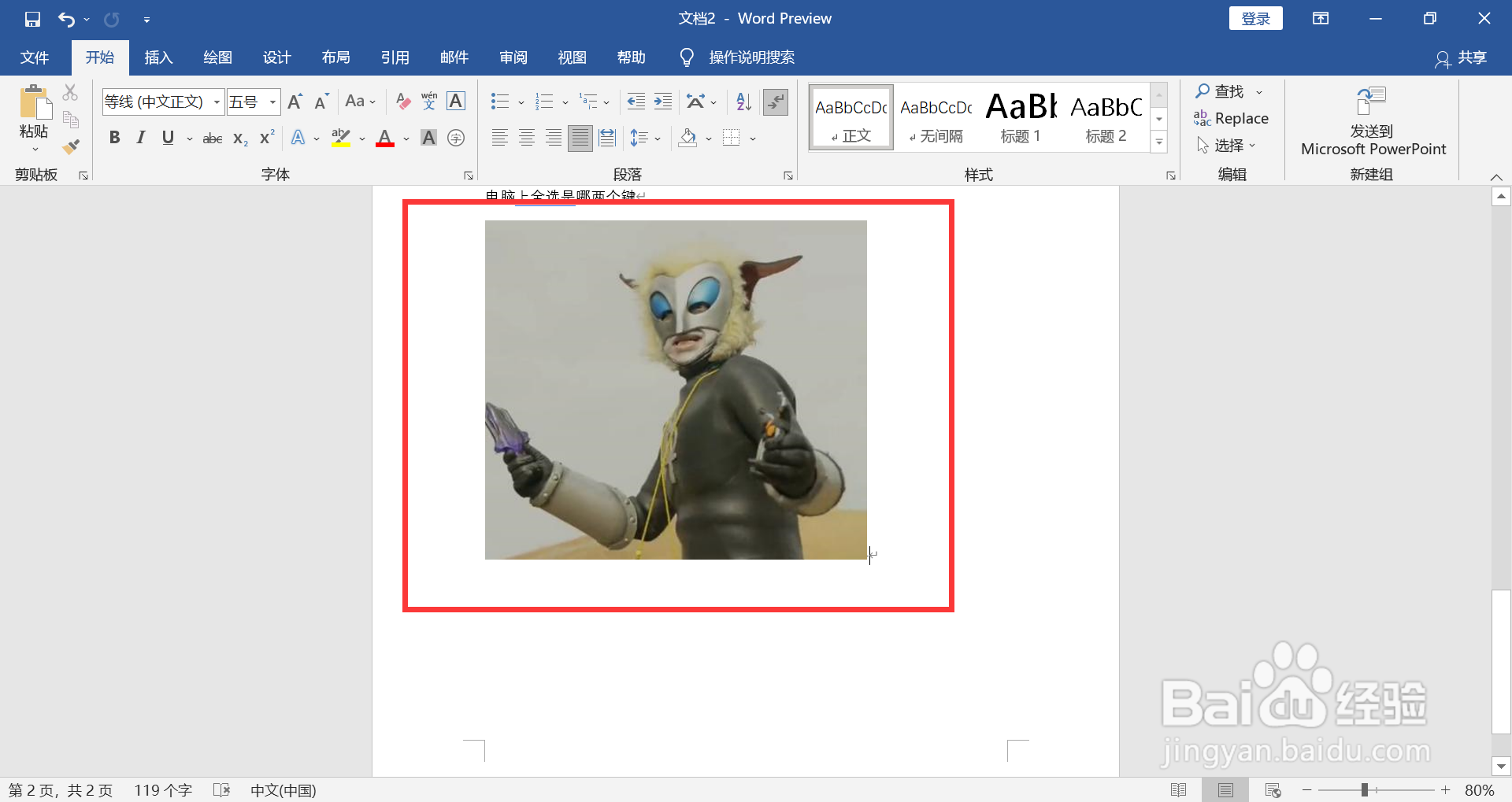Open the phonetic guide (wén) tool
The height and width of the screenshot is (802, 1512).
tap(429, 102)
